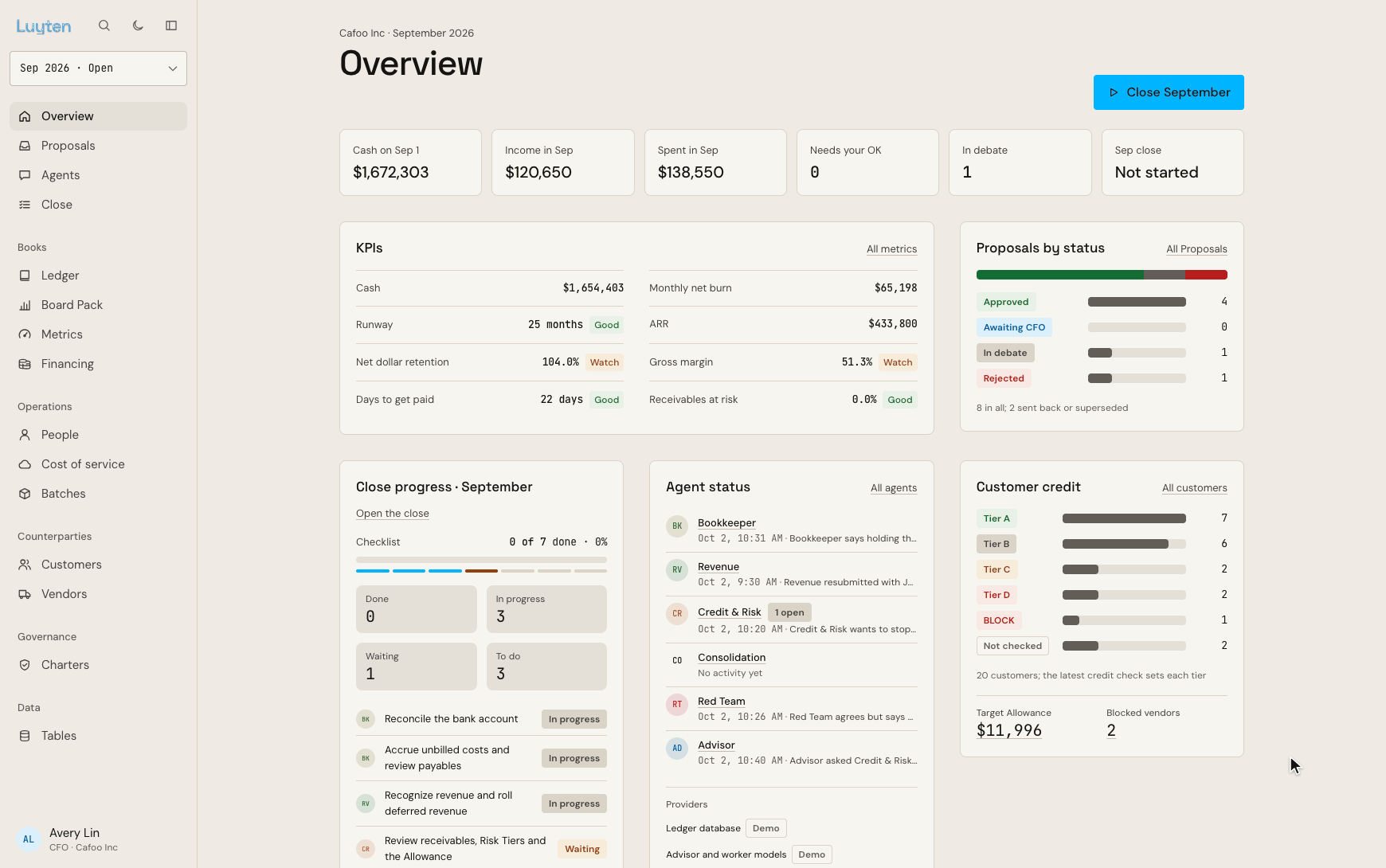
Task: Click the Revenue agent link
Action: 718,567
